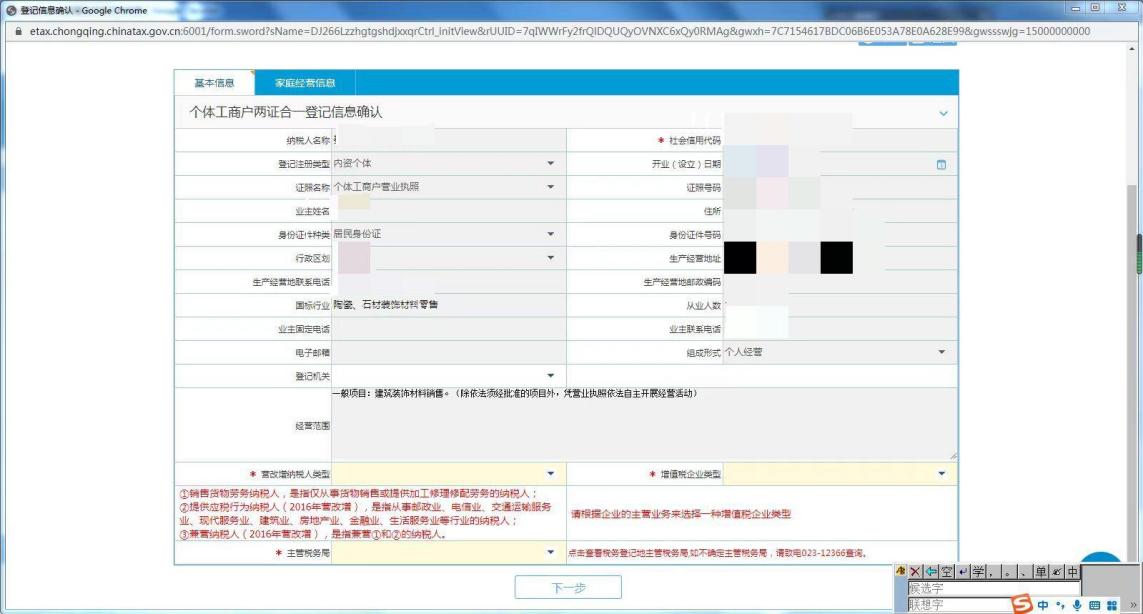This screenshot has width=1143, height=614.
Task: Click the Sogou S logo icon
Action: point(1020,605)
